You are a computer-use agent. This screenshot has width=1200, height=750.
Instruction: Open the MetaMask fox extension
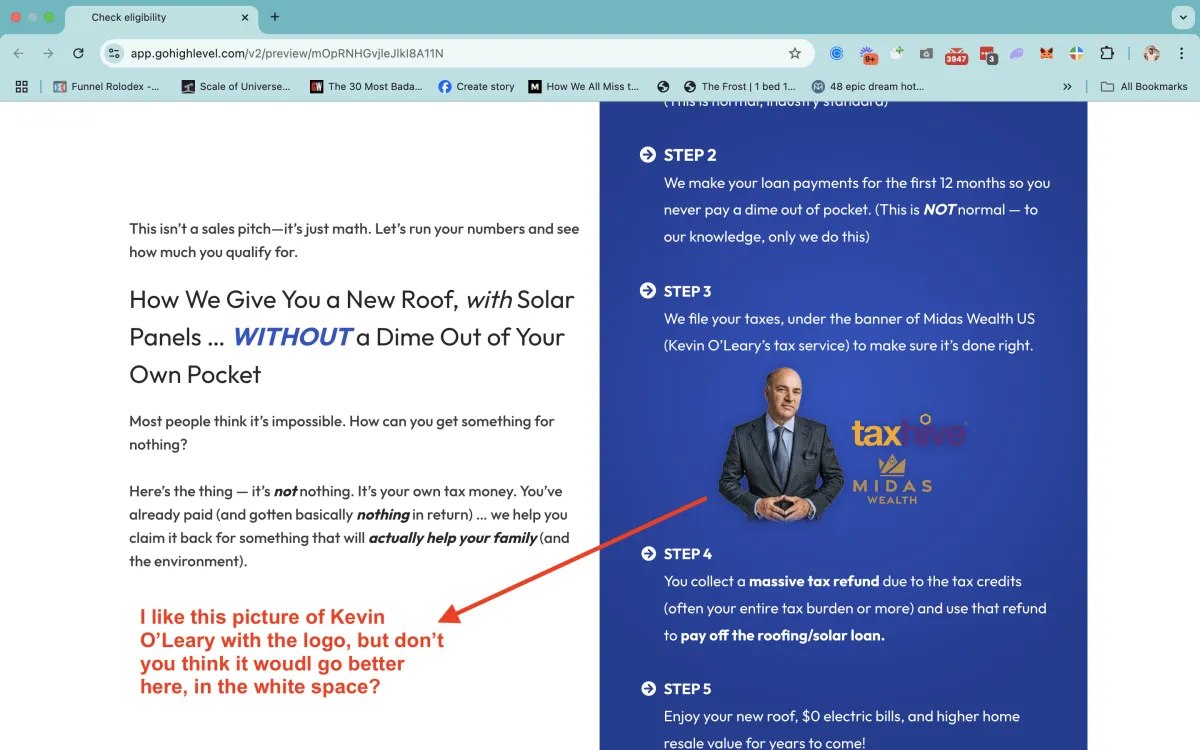point(1047,53)
